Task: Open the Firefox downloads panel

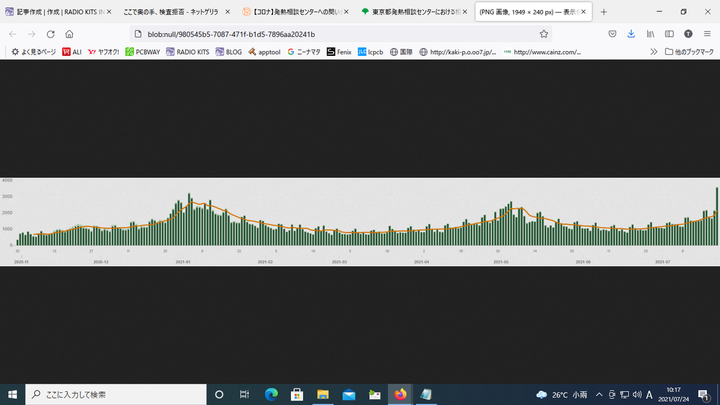Action: pos(630,33)
